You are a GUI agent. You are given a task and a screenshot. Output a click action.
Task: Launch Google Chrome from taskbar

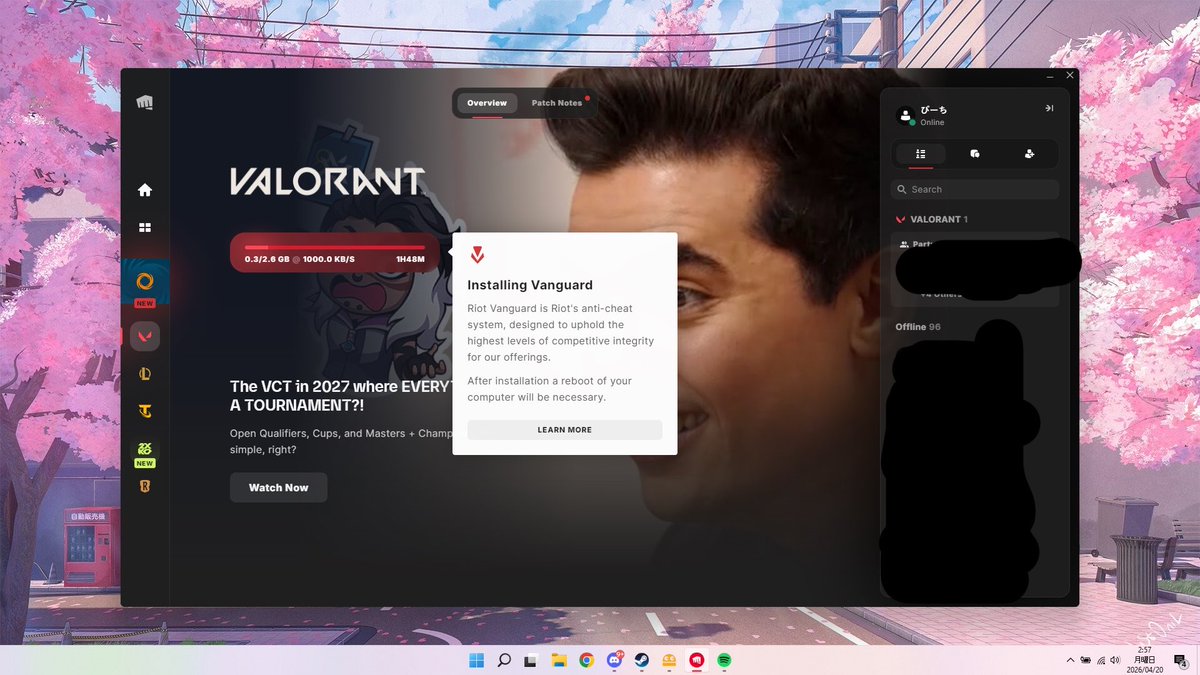586,660
